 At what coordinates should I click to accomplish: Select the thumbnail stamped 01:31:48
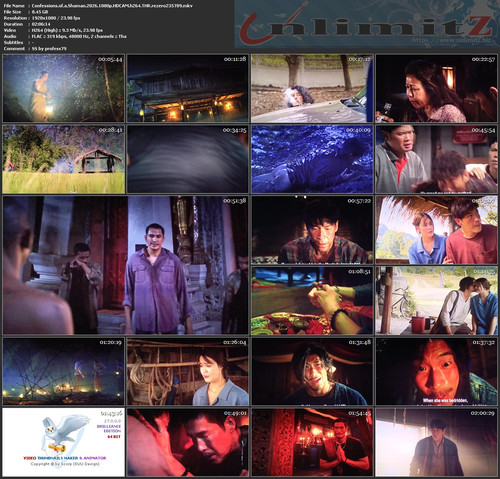[312, 371]
